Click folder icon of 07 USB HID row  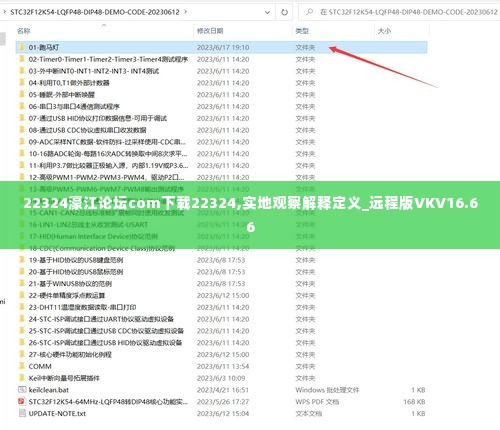click(22, 118)
